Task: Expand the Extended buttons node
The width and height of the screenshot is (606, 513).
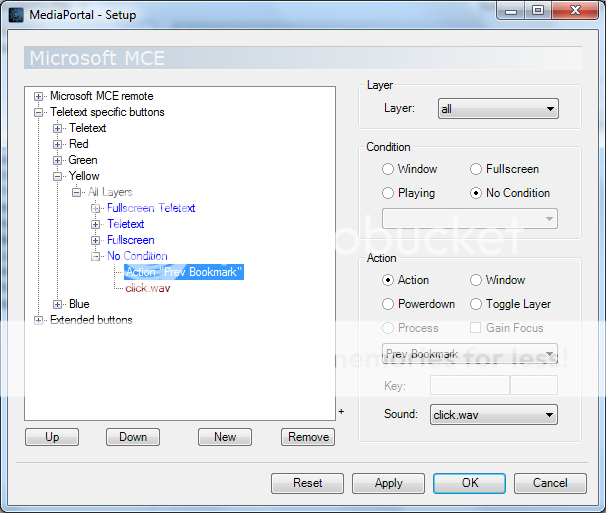Action: click(x=39, y=320)
